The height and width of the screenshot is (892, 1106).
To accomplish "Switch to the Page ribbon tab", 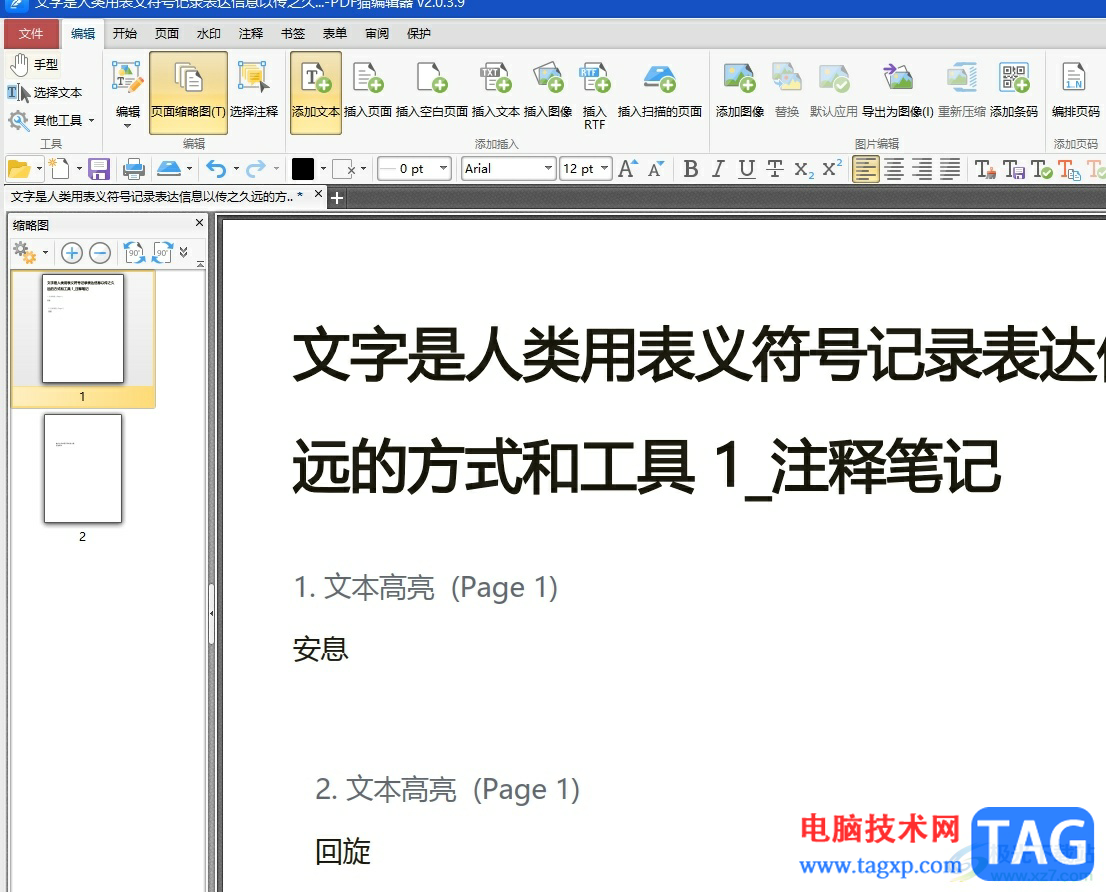I will coord(167,33).
